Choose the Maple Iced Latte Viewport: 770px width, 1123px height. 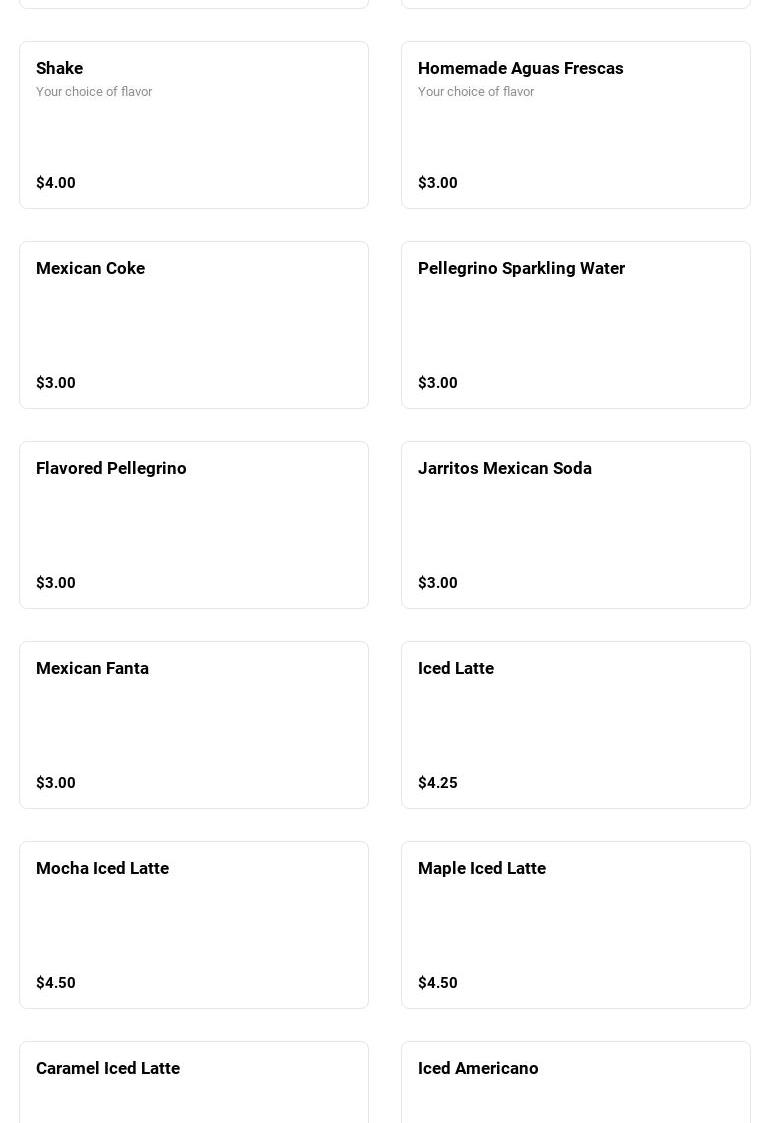[575, 925]
